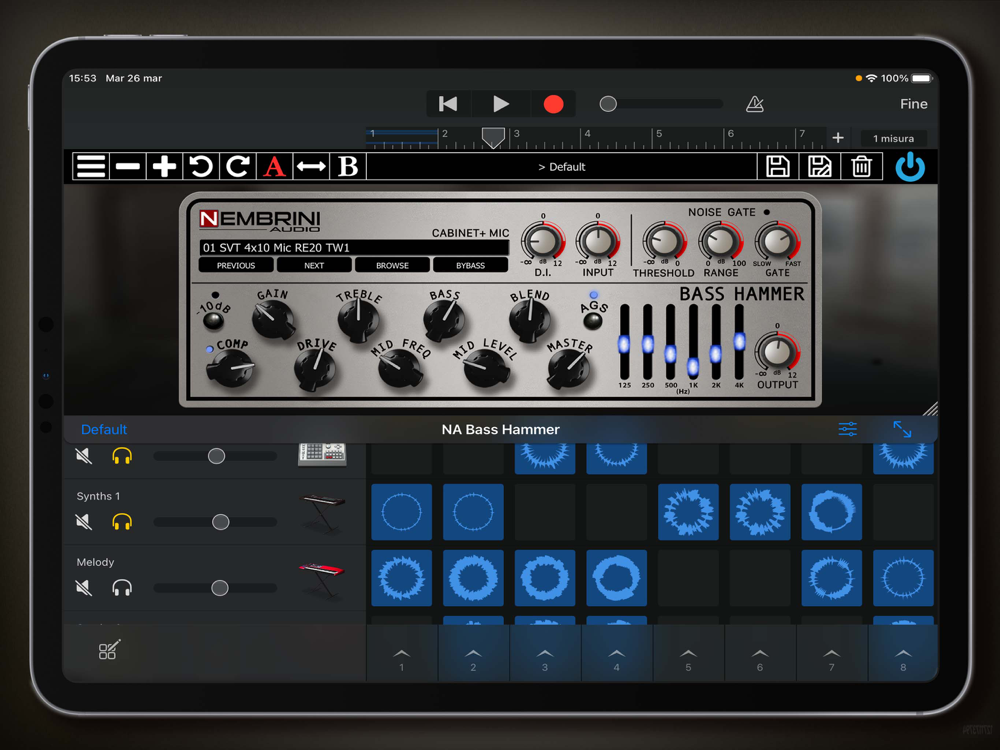
Task: Click the Save As preset icon
Action: 820,166
